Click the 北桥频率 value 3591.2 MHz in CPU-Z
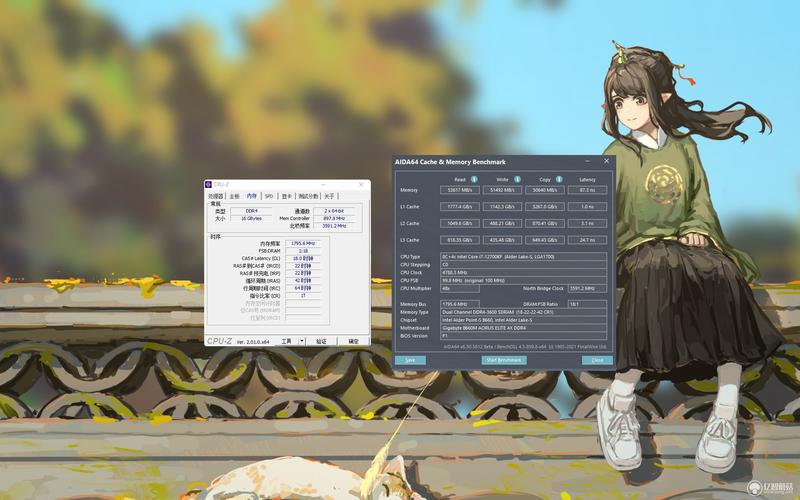Image resolution: width=800 pixels, height=500 pixels. (x=334, y=226)
